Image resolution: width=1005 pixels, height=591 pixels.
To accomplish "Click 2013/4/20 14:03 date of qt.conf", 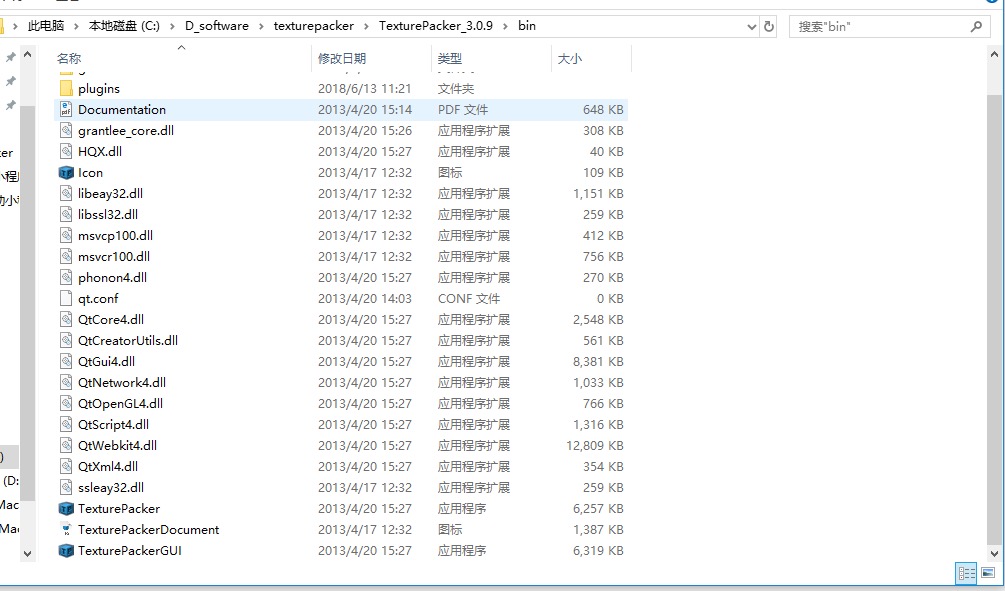I will pyautogui.click(x=365, y=299).
